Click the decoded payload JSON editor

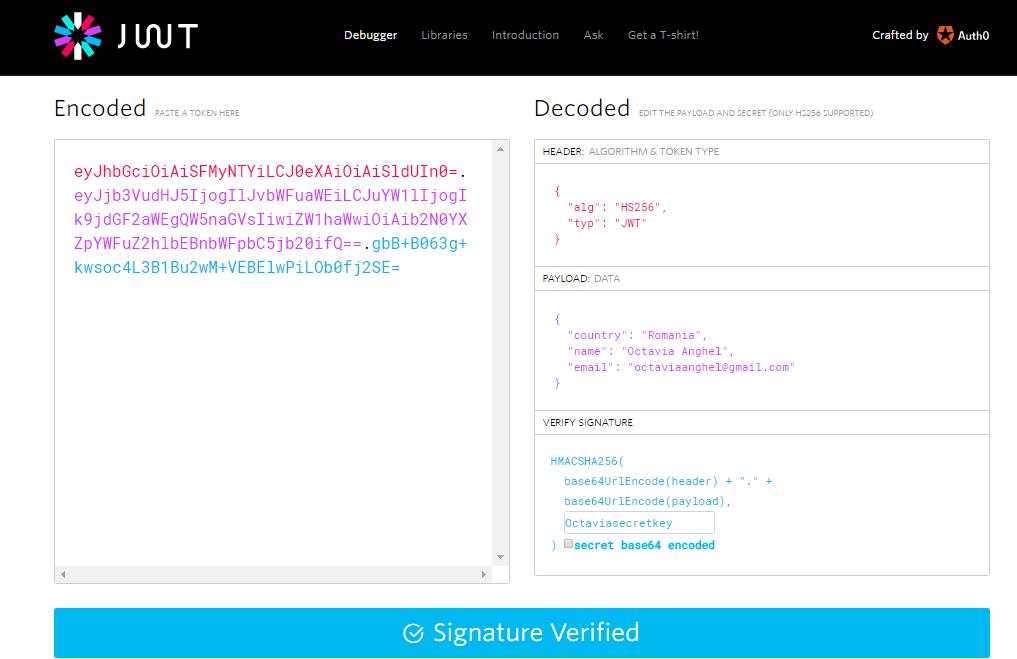click(x=761, y=351)
